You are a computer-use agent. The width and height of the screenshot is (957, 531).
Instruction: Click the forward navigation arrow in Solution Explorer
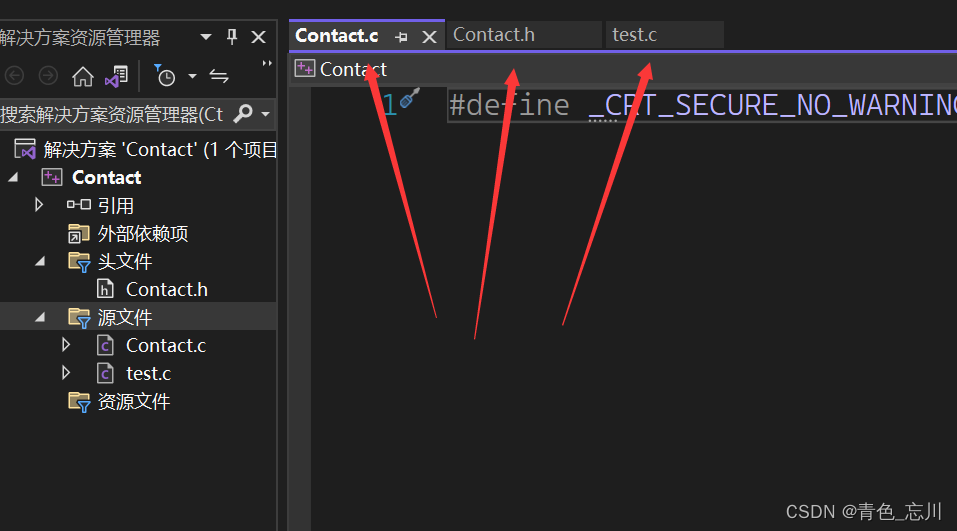(x=48, y=76)
